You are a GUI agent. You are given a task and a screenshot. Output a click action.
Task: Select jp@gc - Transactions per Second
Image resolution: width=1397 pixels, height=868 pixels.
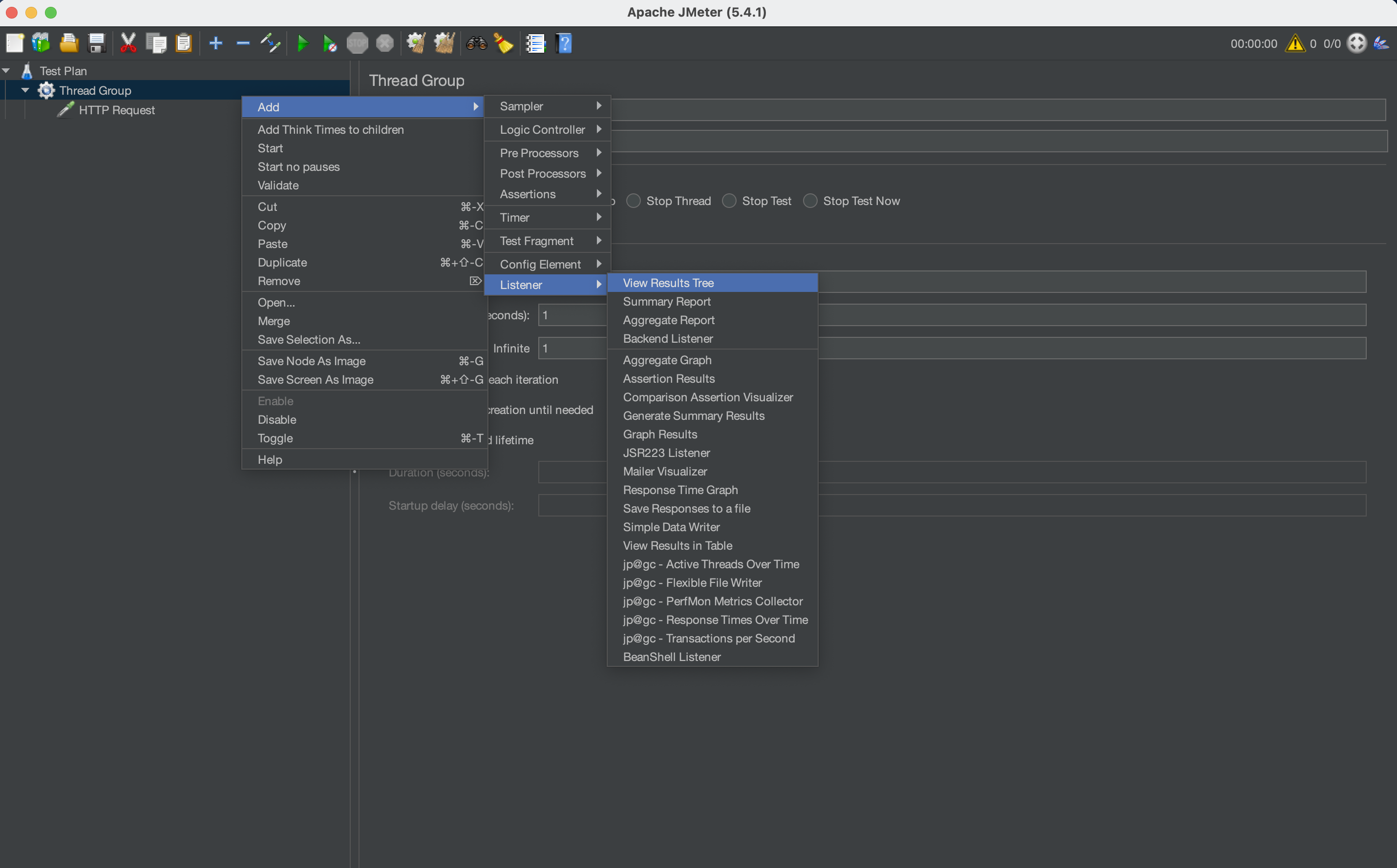[x=712, y=639]
